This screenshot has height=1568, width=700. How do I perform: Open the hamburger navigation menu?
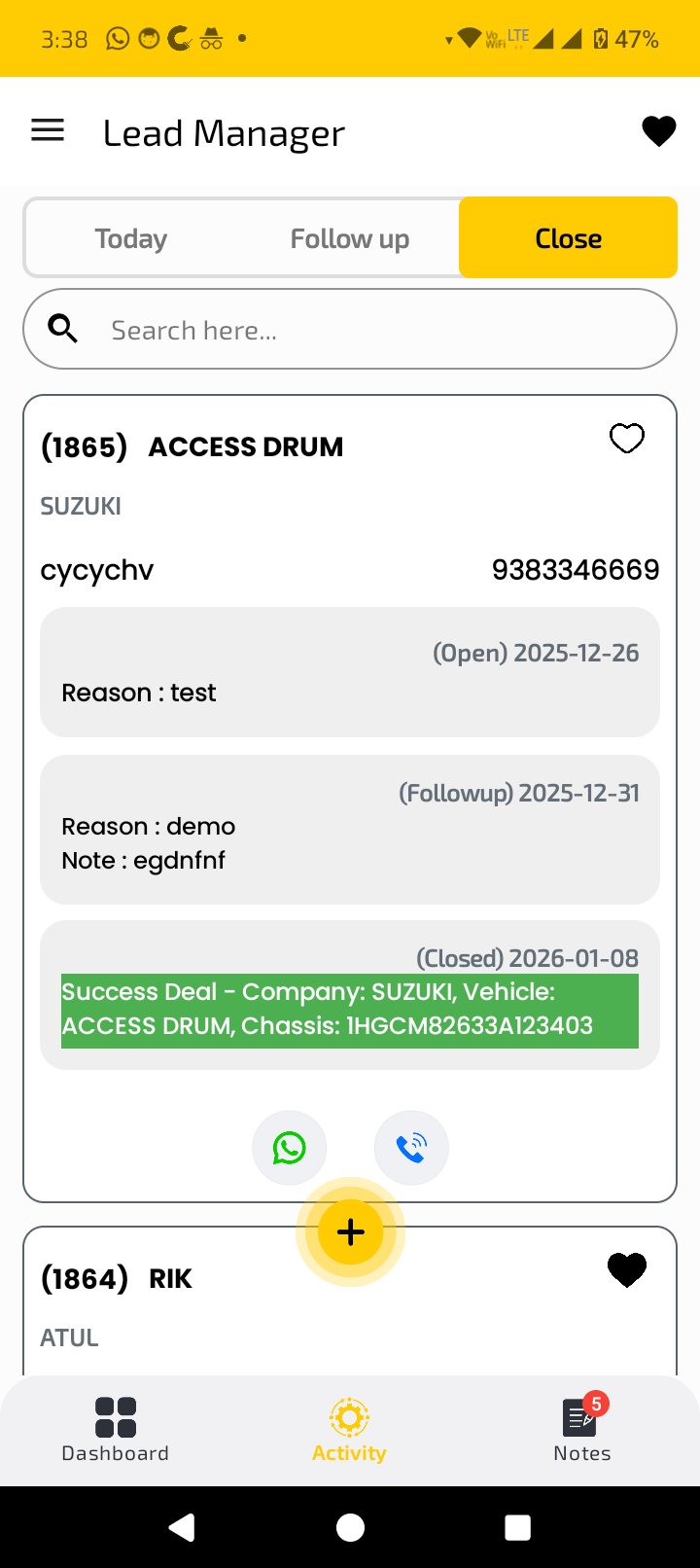coord(48,130)
